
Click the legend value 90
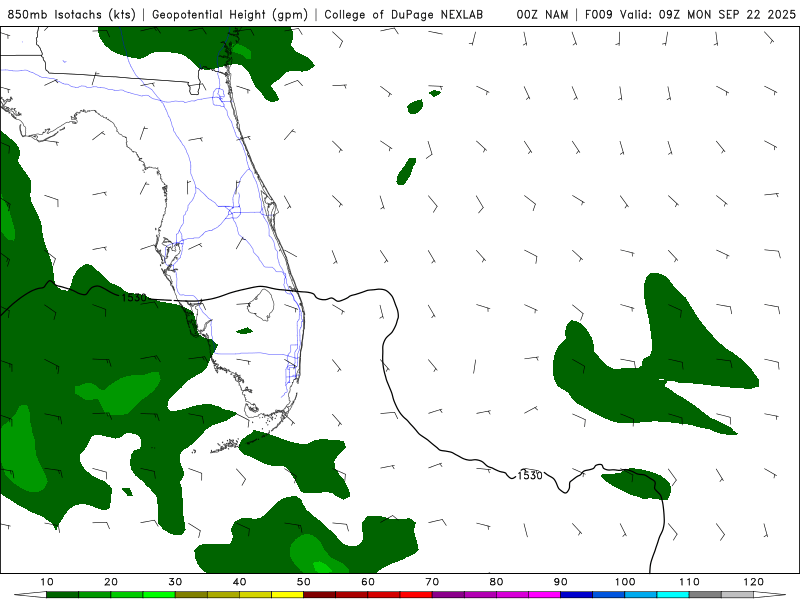(561, 582)
